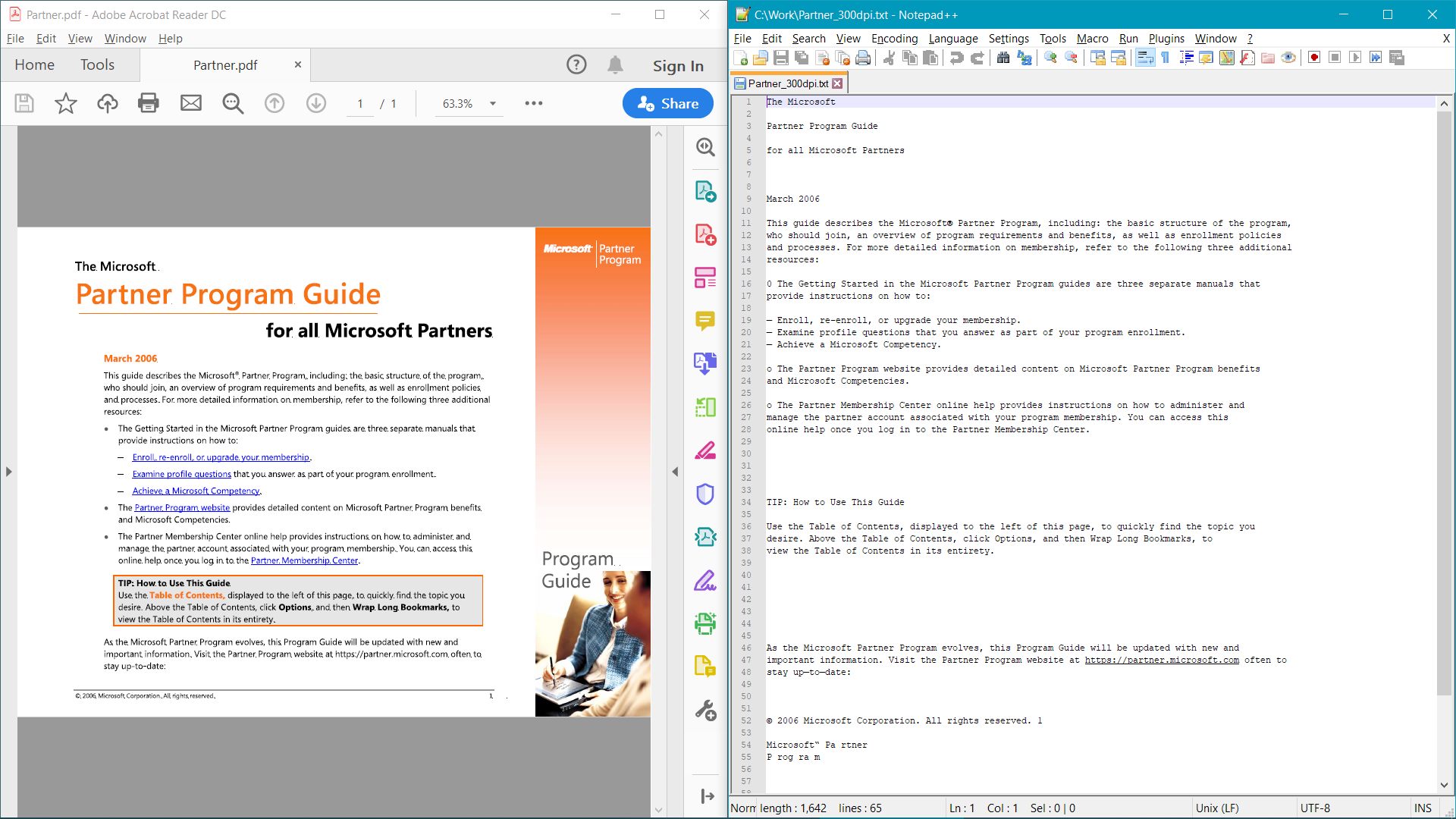The height and width of the screenshot is (819, 1456).
Task: Toggle INS insert mode in status bar
Action: pyautogui.click(x=1423, y=808)
